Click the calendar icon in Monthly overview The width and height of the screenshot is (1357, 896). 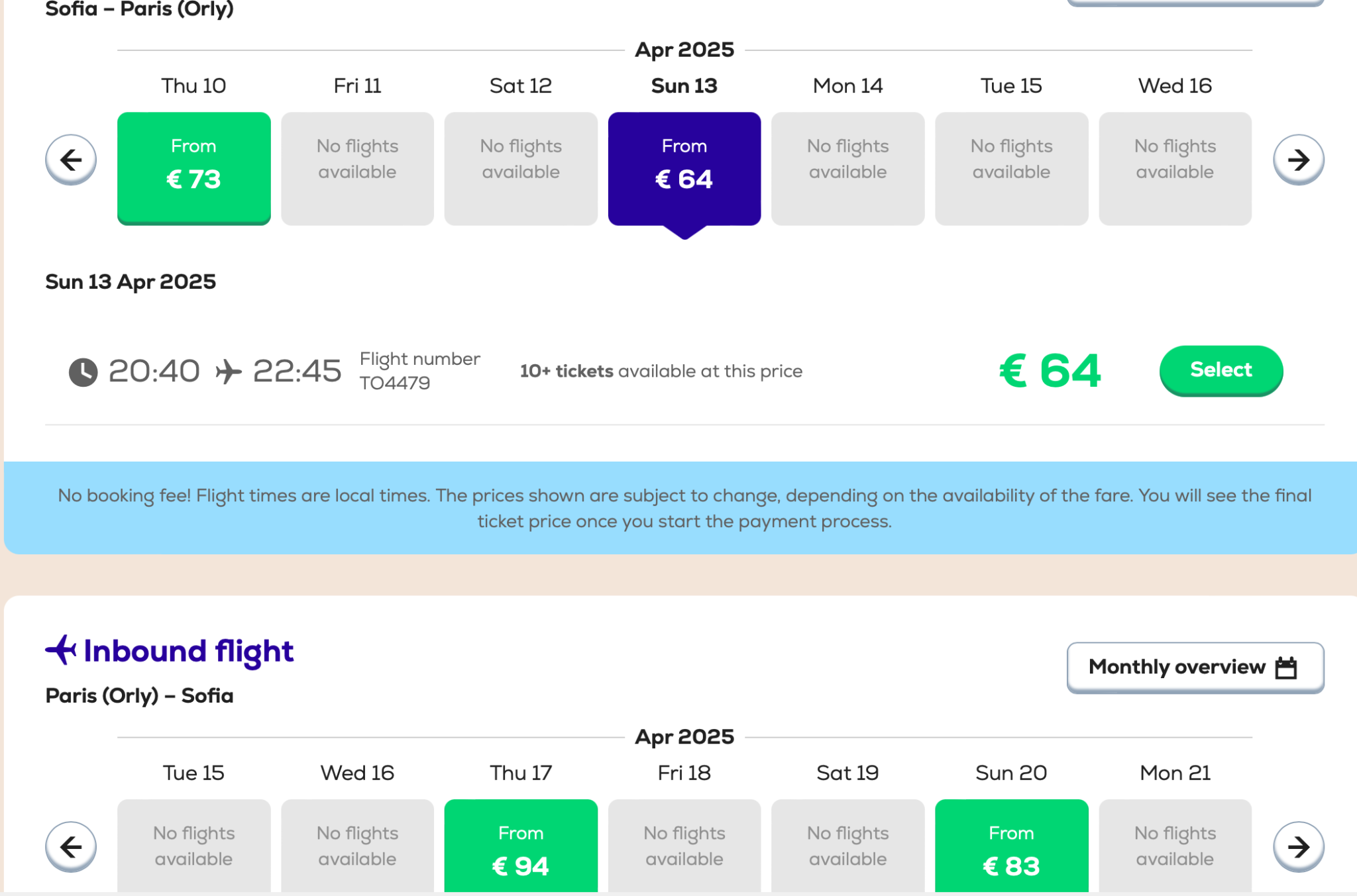tap(1286, 668)
